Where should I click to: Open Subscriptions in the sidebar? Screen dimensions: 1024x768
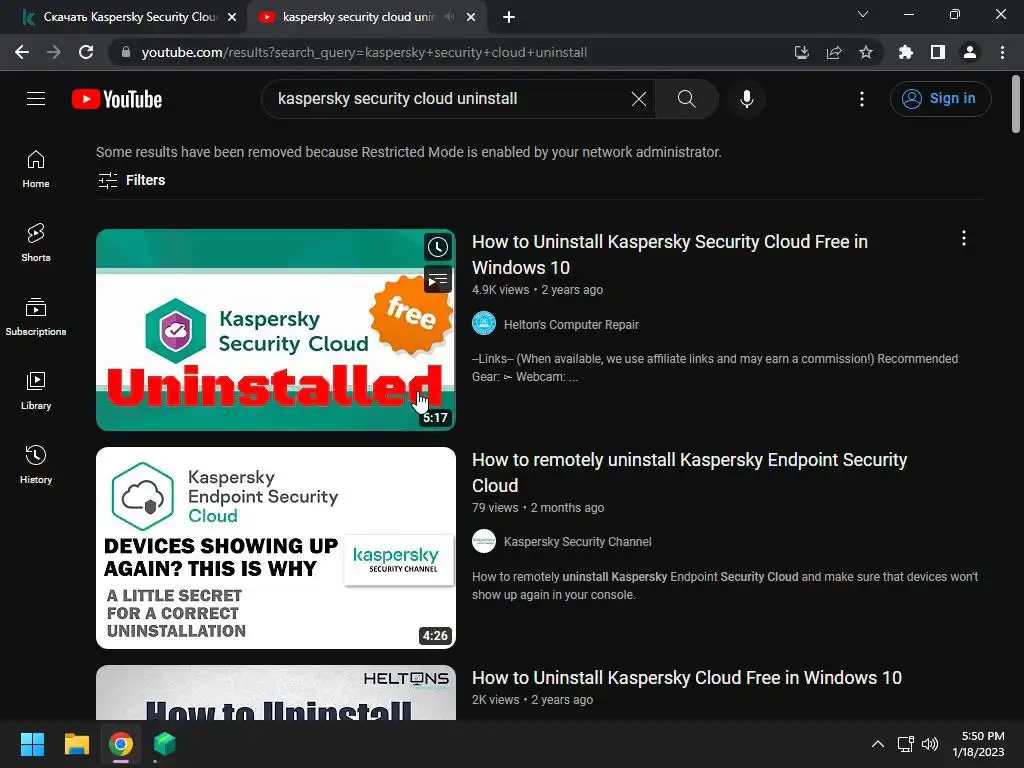[36, 316]
